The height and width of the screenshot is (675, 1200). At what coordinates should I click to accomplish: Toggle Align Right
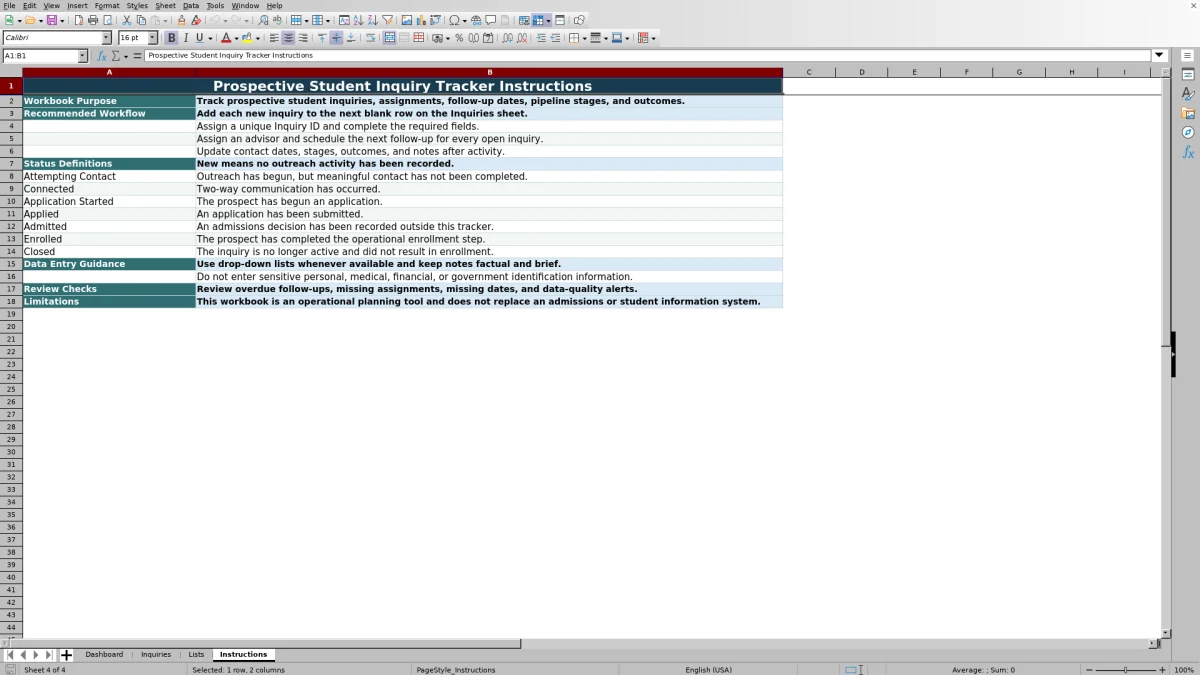[x=303, y=38]
